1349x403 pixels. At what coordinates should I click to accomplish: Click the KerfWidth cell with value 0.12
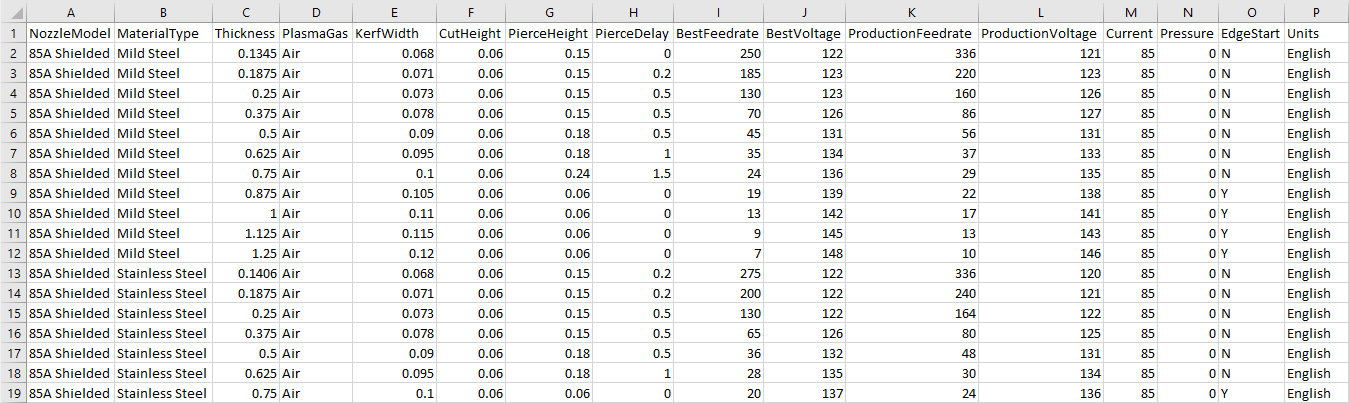(394, 253)
